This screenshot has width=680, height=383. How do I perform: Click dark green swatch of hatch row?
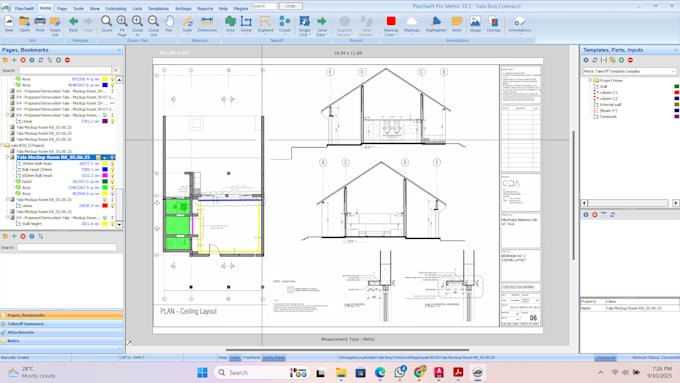tap(105, 182)
